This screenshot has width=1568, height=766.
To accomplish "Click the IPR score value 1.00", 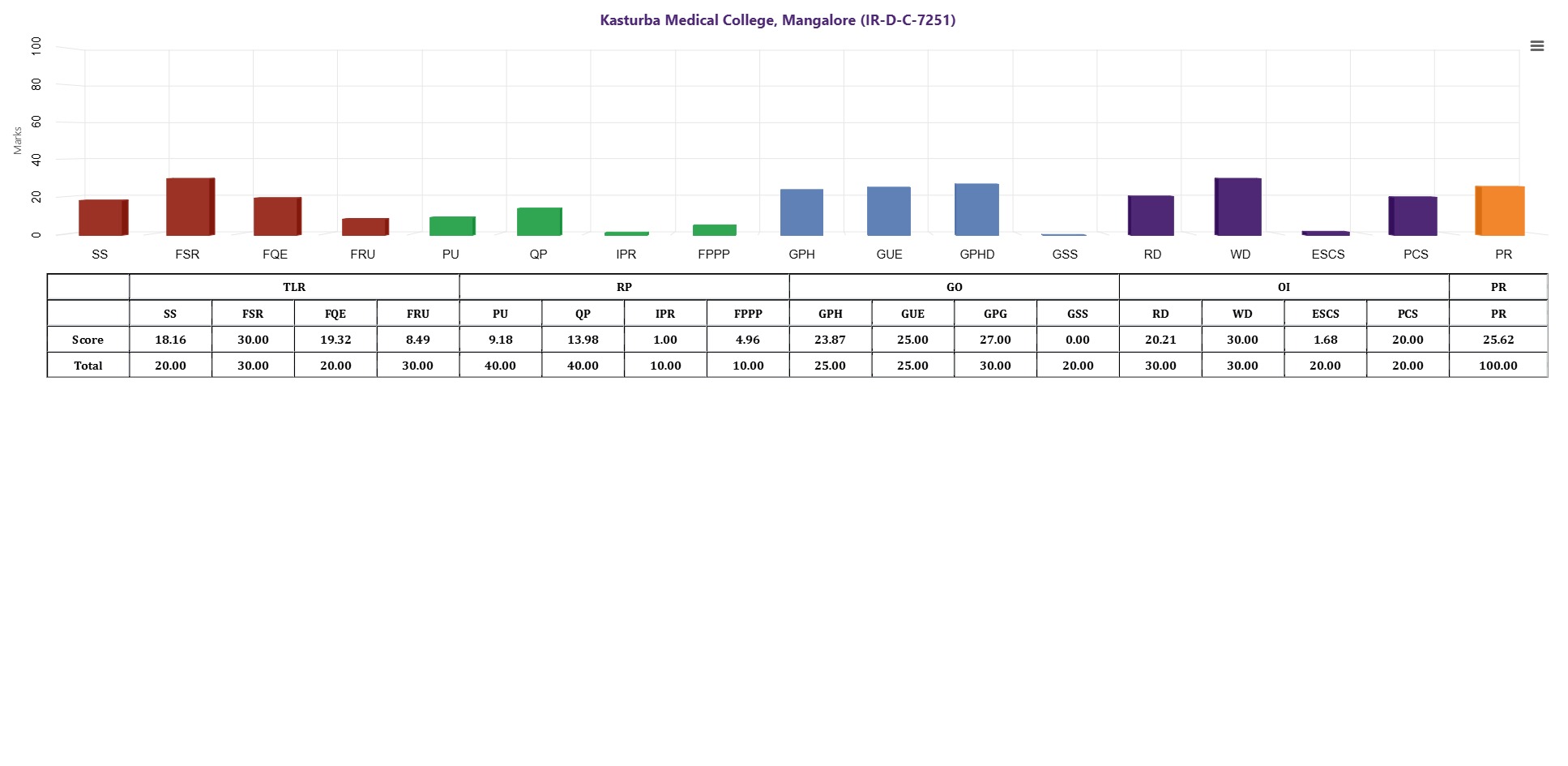I will coord(665,340).
